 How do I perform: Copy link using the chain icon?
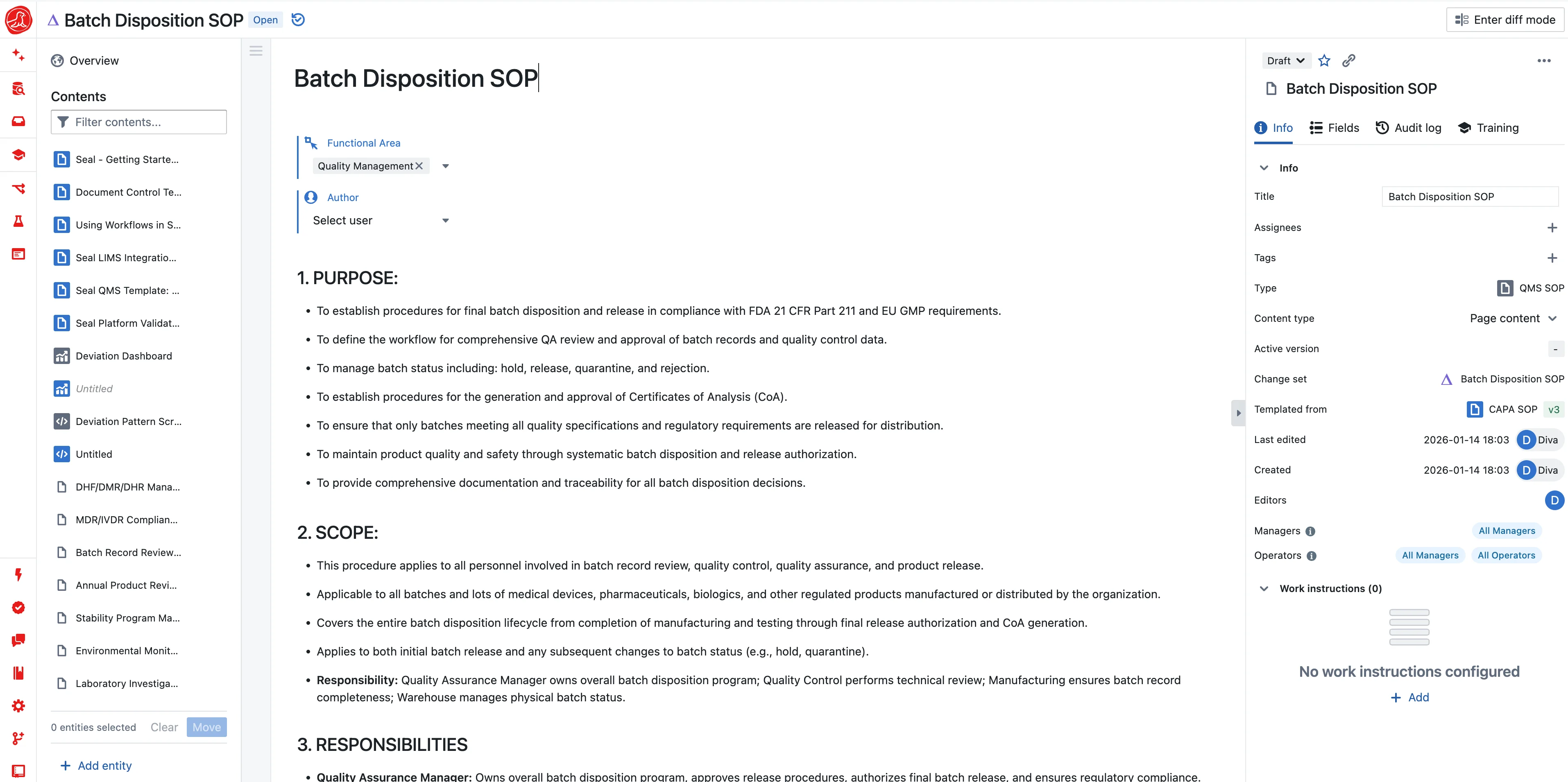pos(1349,61)
